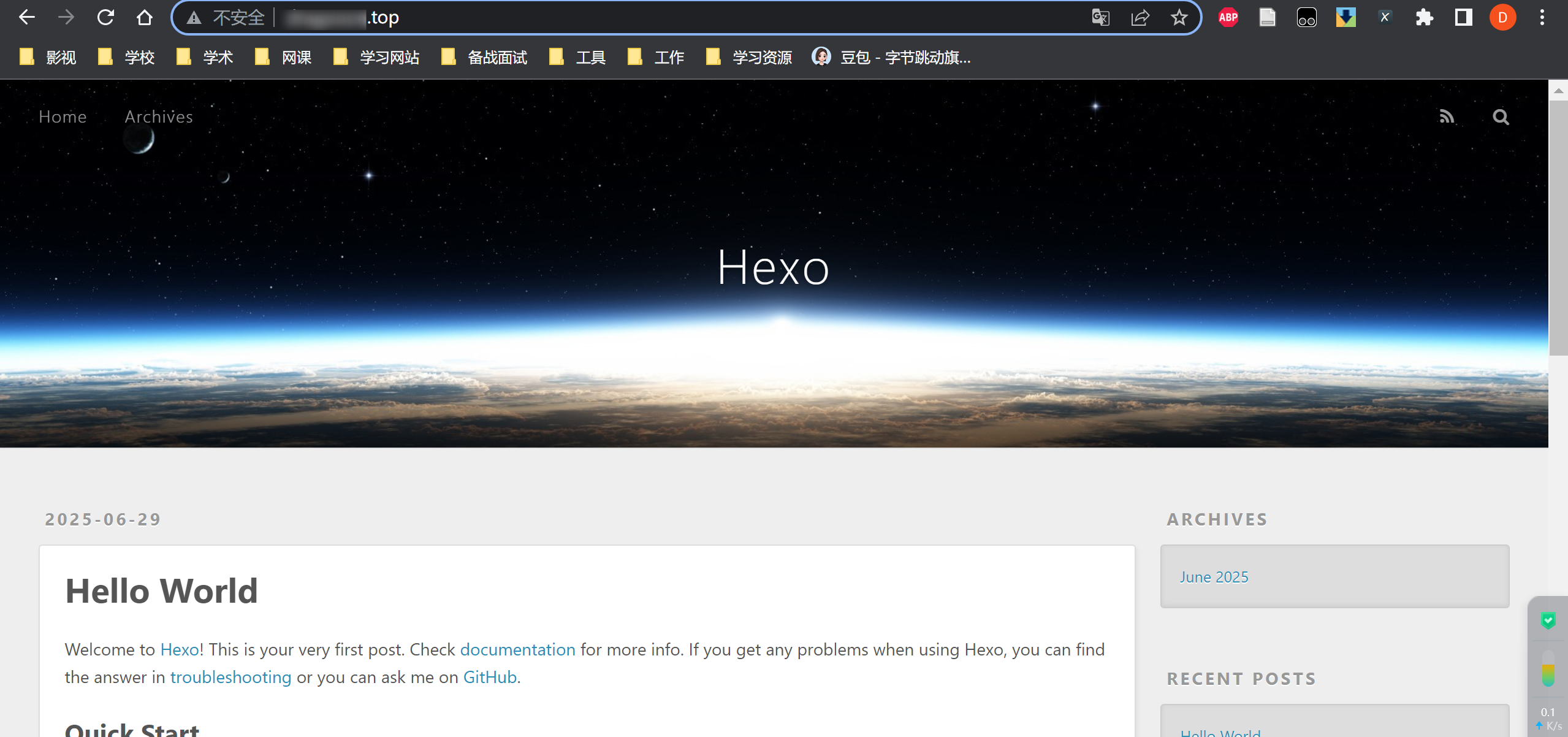Open the 豆包 bookmark
Image resolution: width=1568 pixels, height=737 pixels.
[x=891, y=58]
